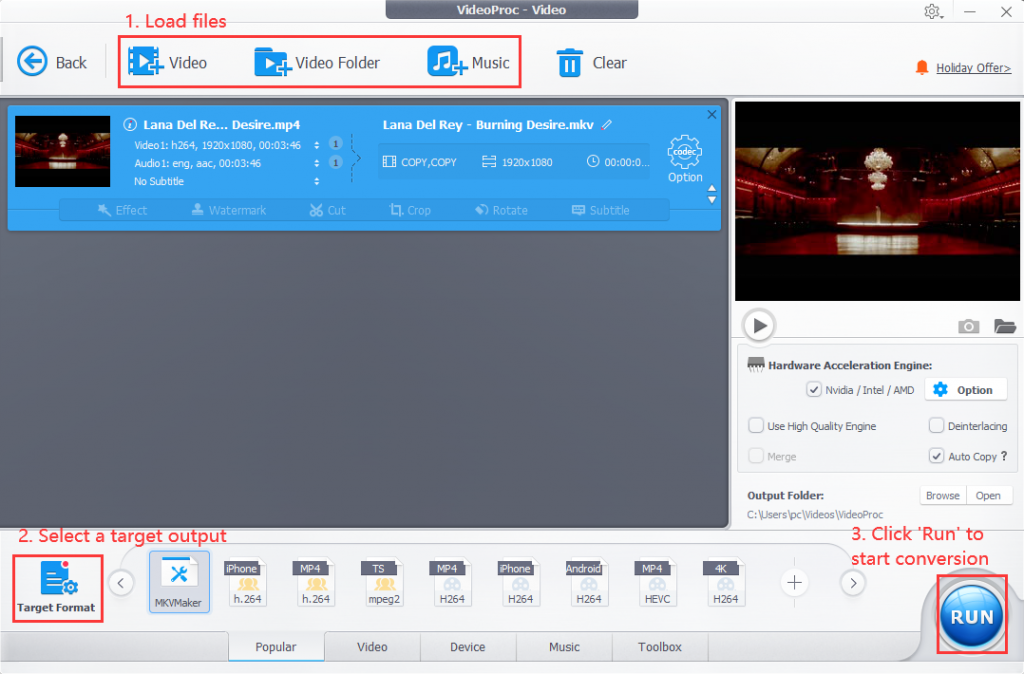1024x674 pixels.
Task: Enable the Deinterlacing checkbox
Action: click(936, 426)
